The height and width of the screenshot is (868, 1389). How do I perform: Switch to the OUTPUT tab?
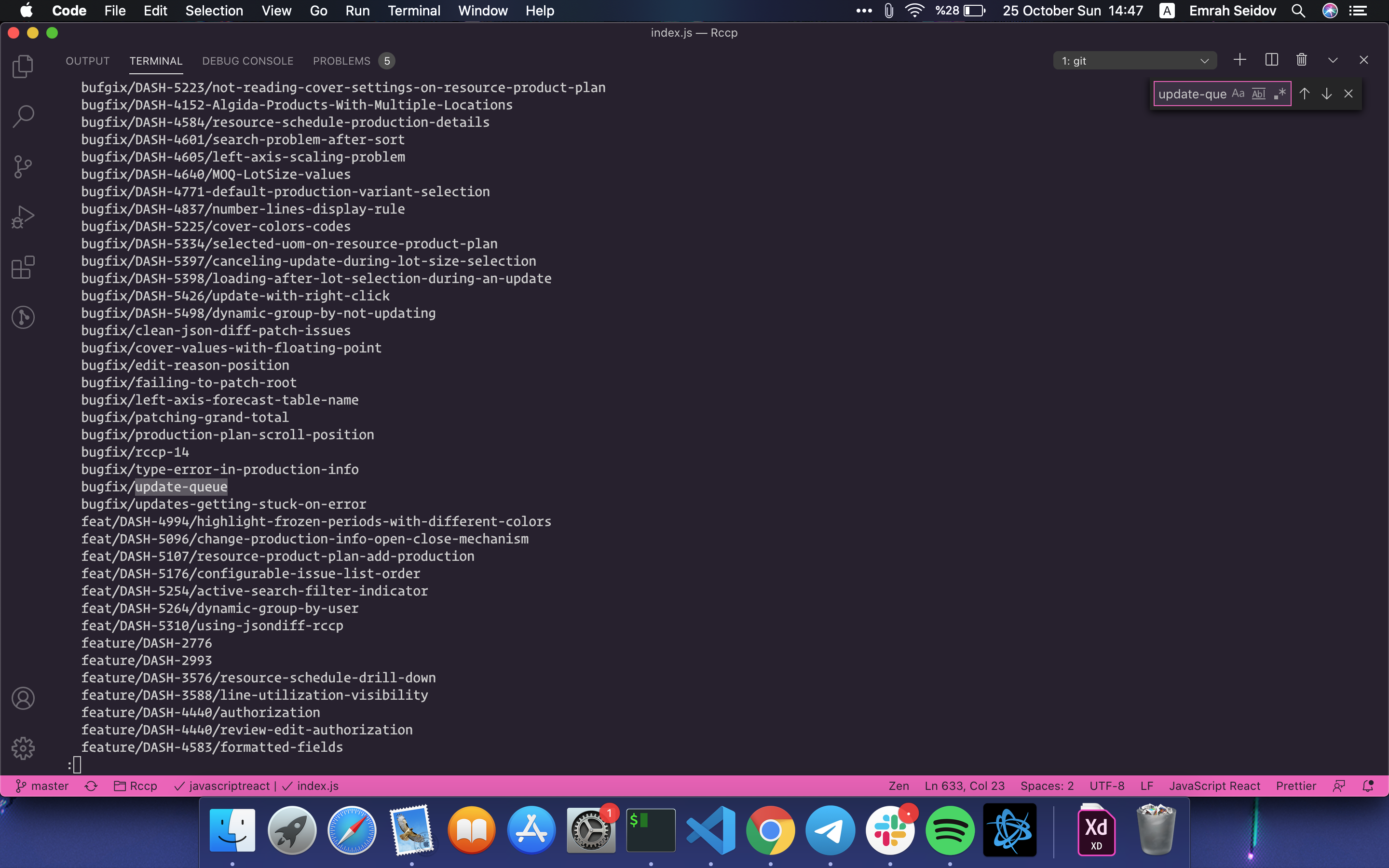(87, 61)
